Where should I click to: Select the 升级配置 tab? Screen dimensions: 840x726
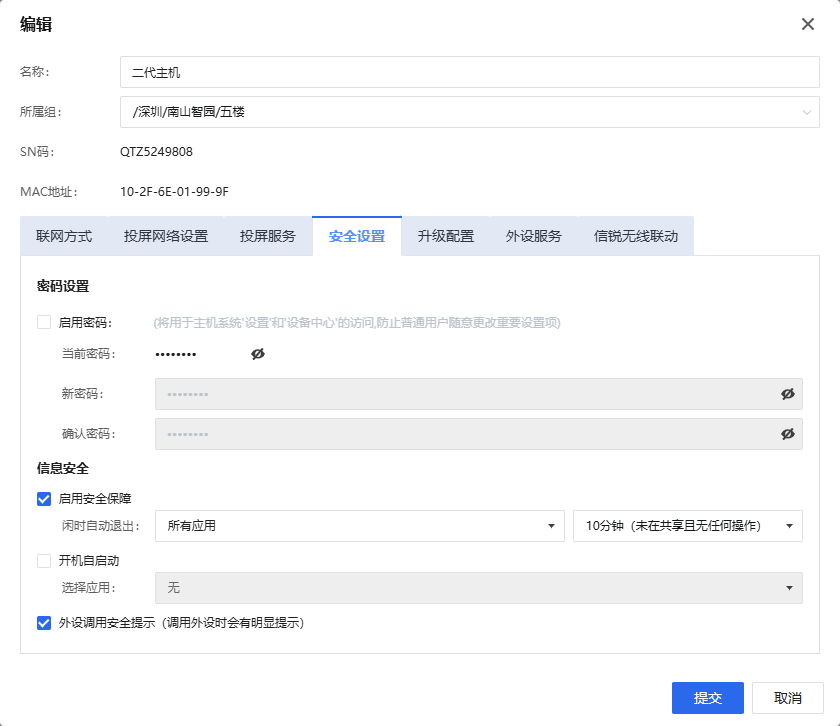tap(446, 237)
